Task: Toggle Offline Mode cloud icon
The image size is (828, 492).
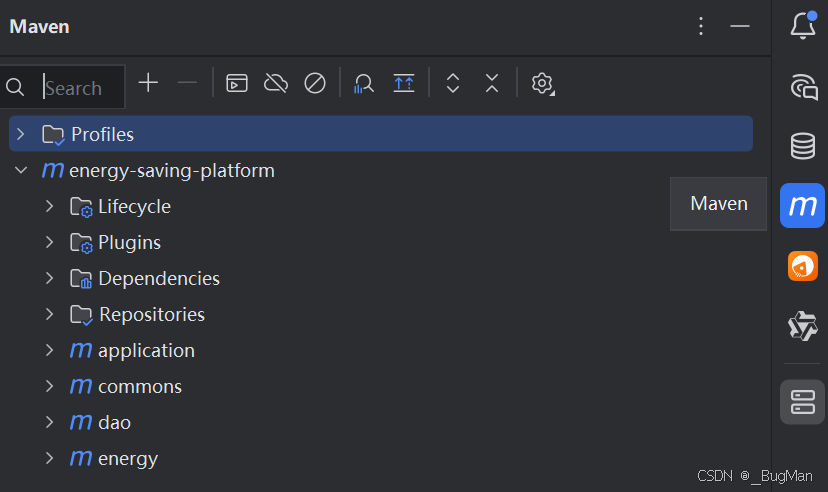Action: point(276,83)
